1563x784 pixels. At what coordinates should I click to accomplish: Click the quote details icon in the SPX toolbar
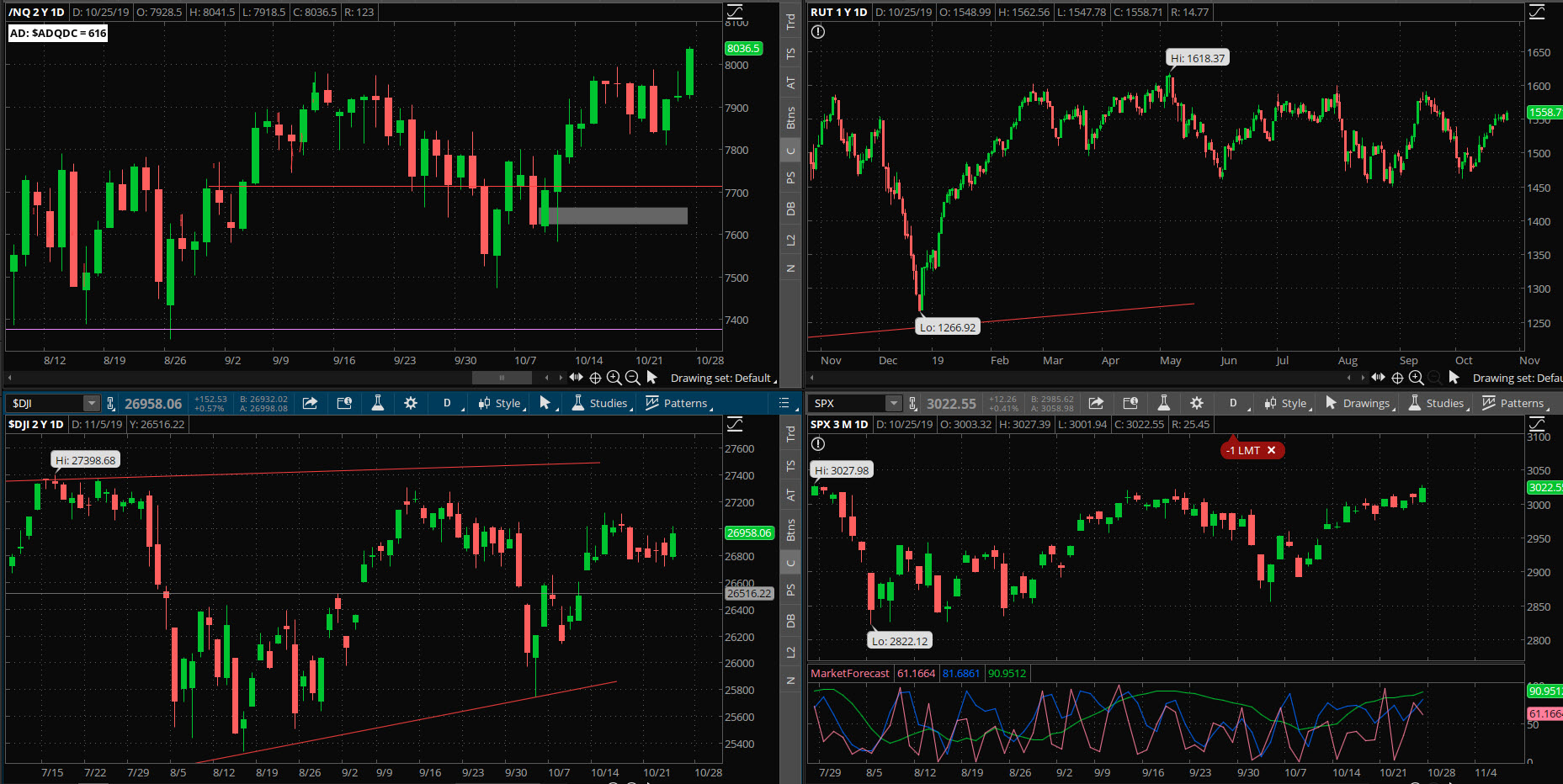click(1130, 403)
